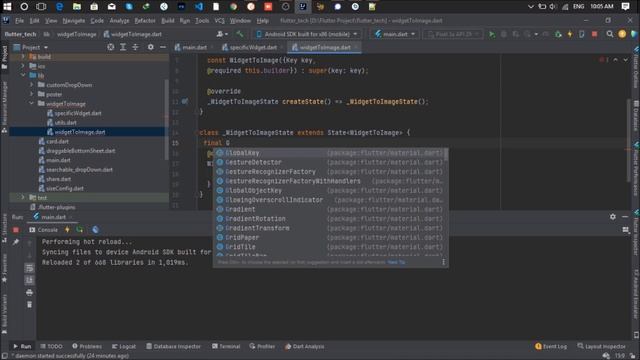Open DevTools blue icon in Run console bar
The height and width of the screenshot is (360, 640).
[x=96, y=230]
